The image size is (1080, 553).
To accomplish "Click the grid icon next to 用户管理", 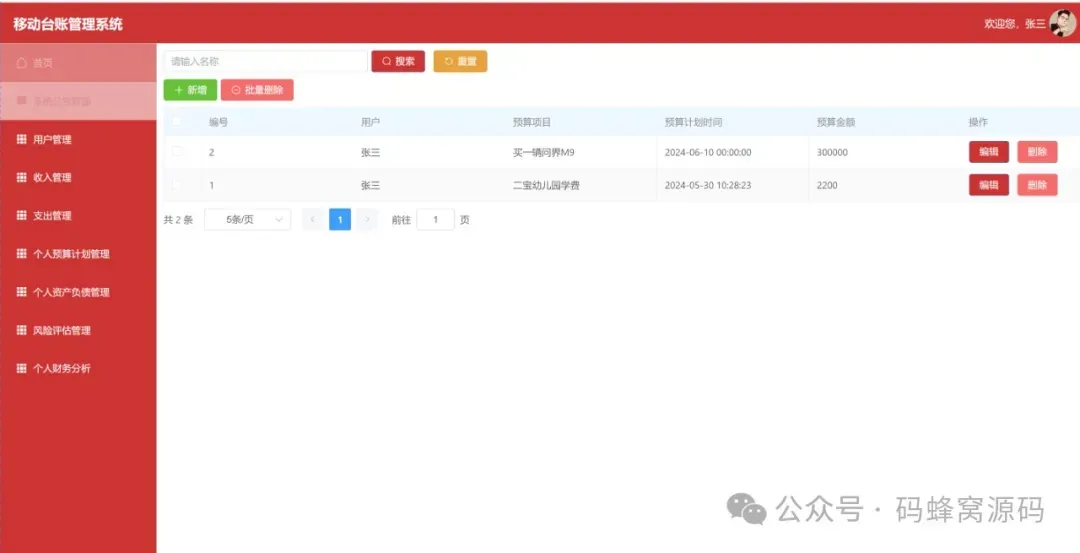I will (21, 139).
